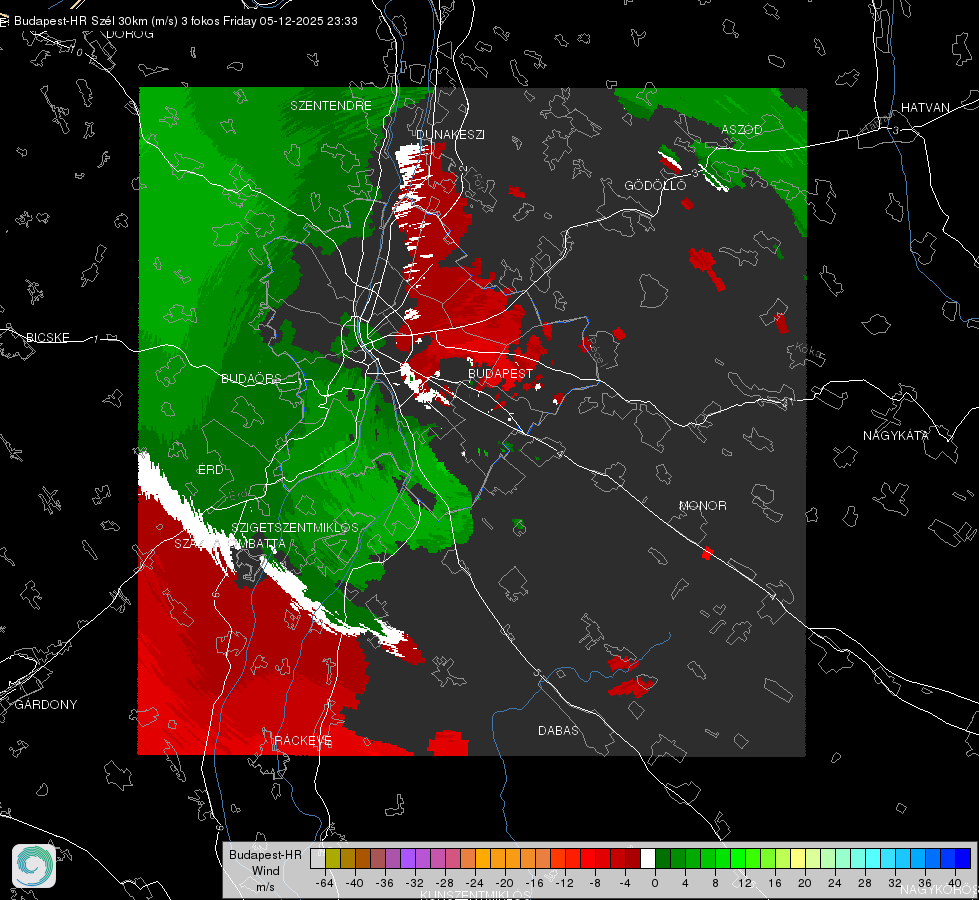Click the HATVAN city label
The width and height of the screenshot is (979, 900).
(x=925, y=108)
